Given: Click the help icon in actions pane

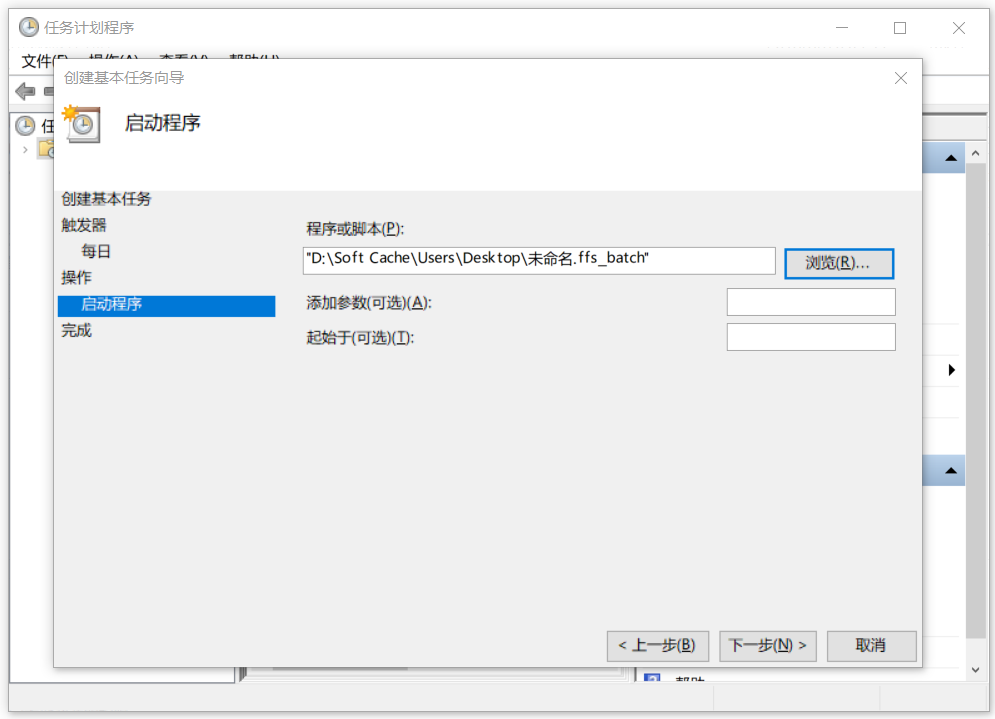Looking at the screenshot, I should [x=652, y=678].
